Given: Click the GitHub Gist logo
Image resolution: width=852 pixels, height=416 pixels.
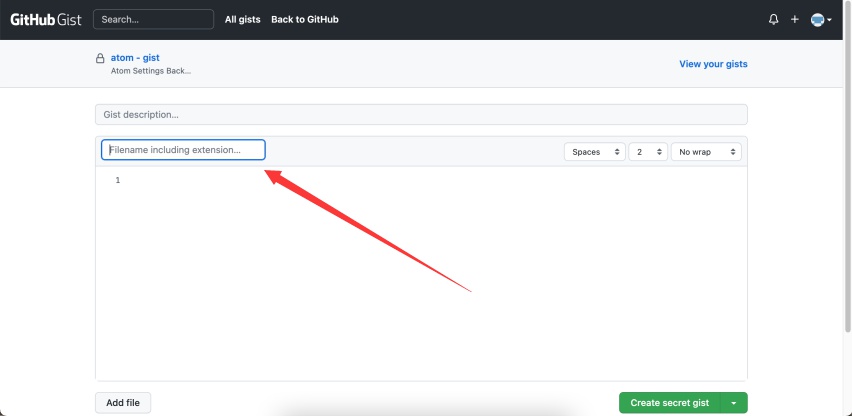Looking at the screenshot, I should coord(46,19).
